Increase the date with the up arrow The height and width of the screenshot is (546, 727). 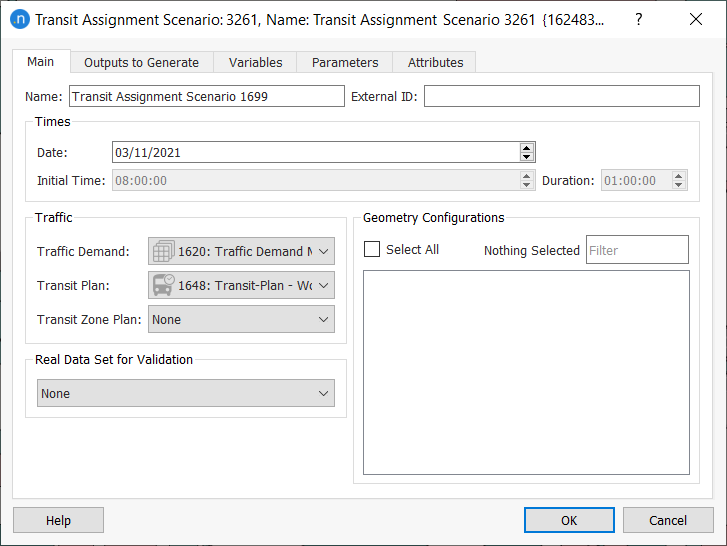(x=526, y=148)
